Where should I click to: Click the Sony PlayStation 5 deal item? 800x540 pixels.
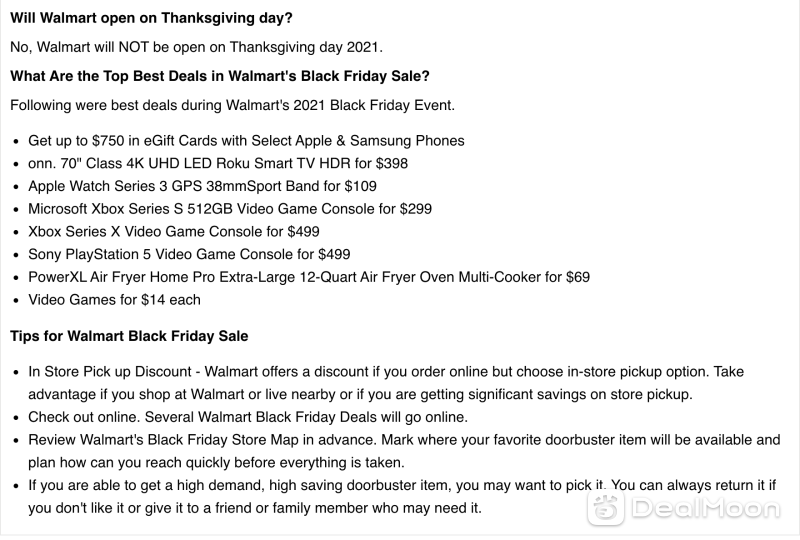(189, 254)
